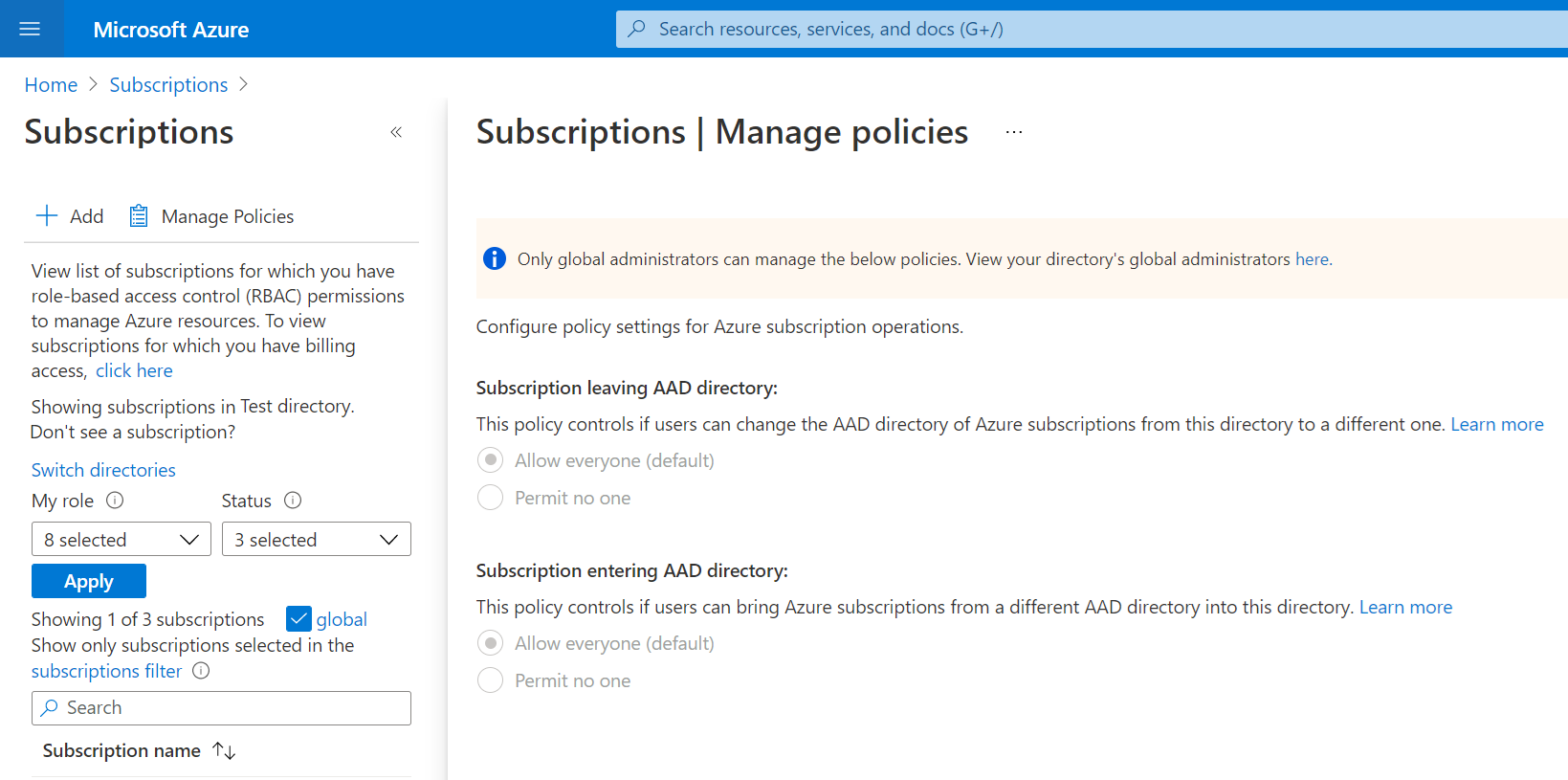The height and width of the screenshot is (780, 1568).
Task: Select Allow everyone for subscription leaving directory
Action: point(490,460)
